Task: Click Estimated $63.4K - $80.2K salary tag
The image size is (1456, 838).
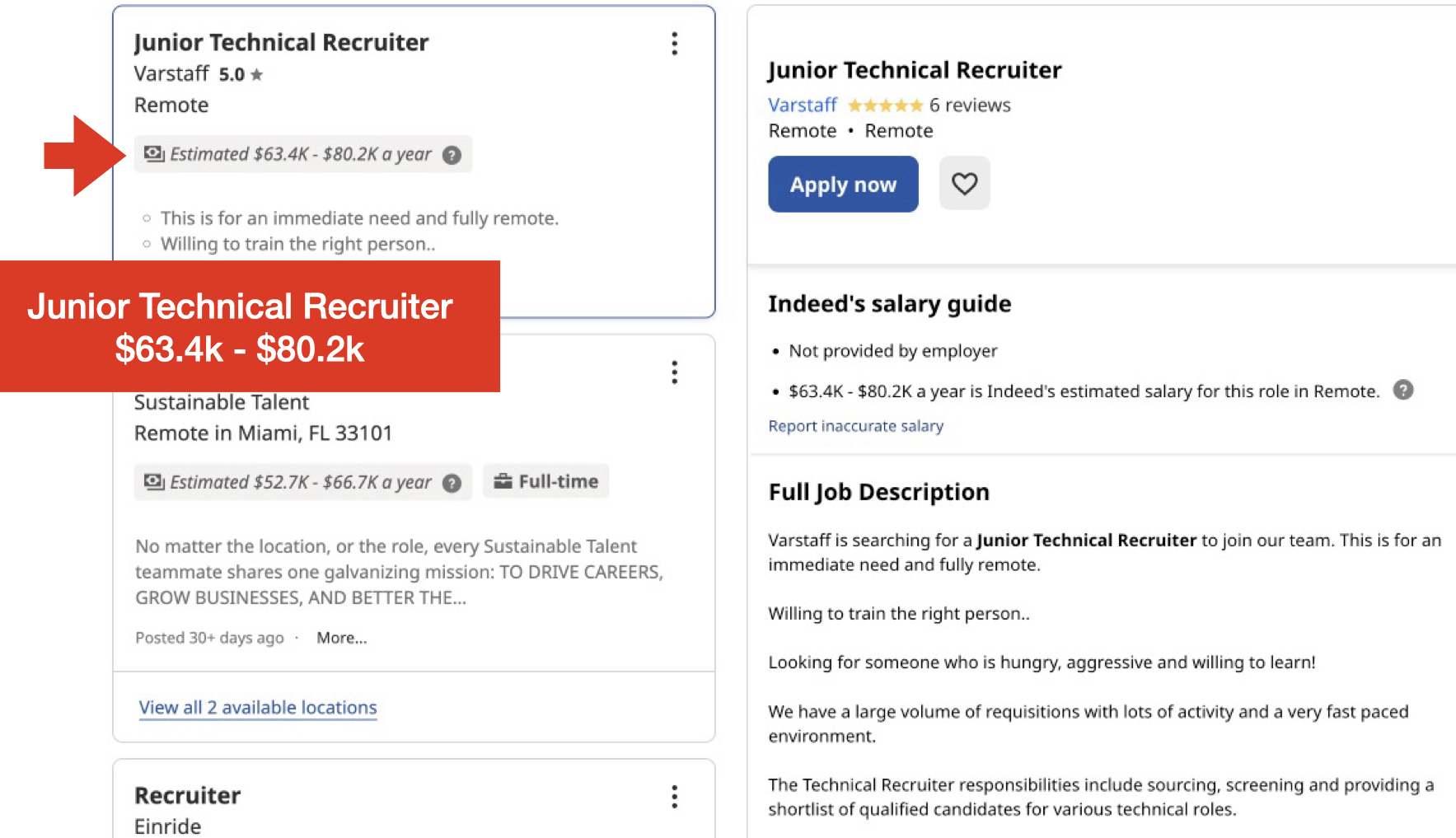Action: click(302, 154)
